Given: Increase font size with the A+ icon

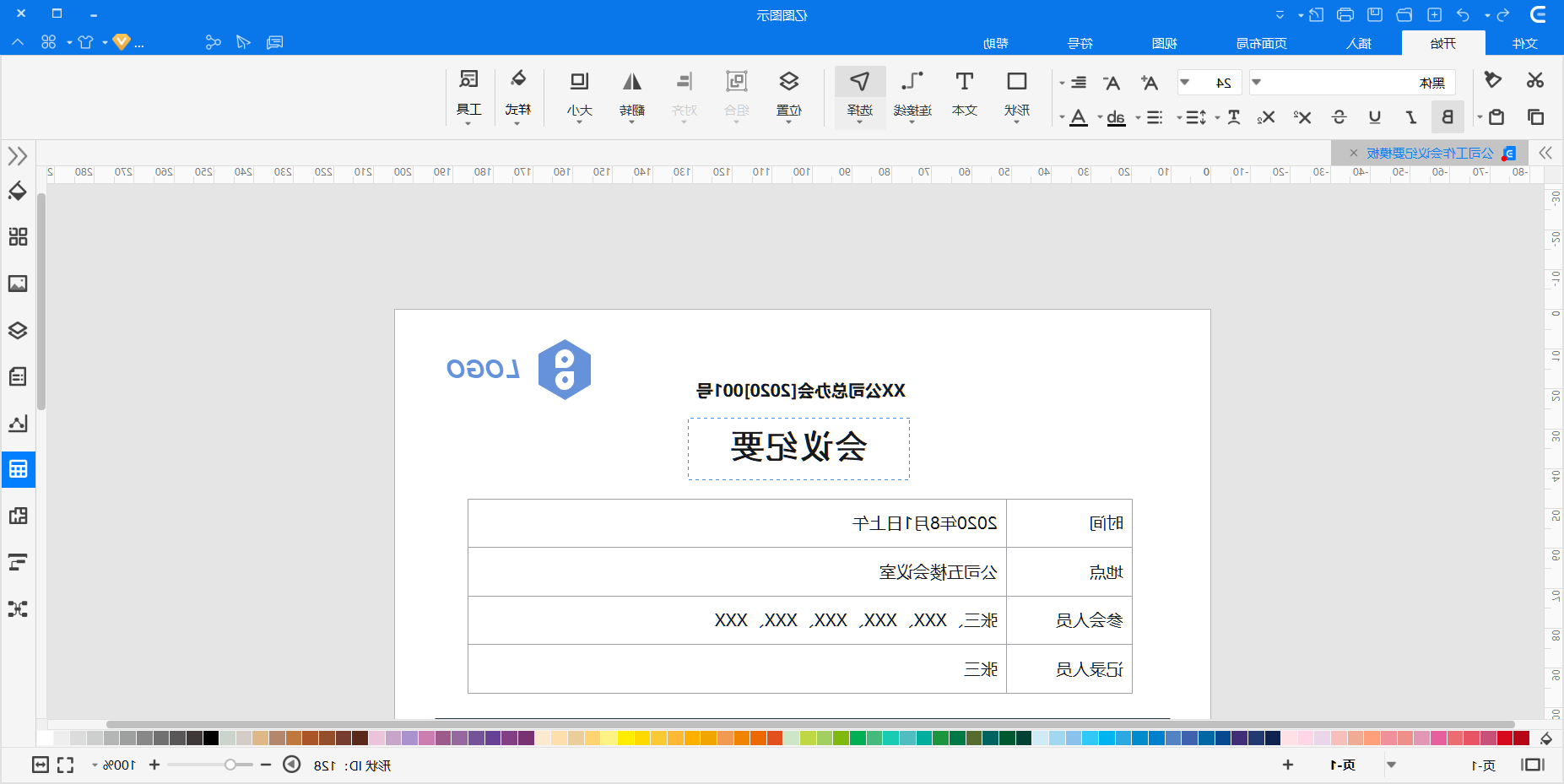Looking at the screenshot, I should (1149, 82).
